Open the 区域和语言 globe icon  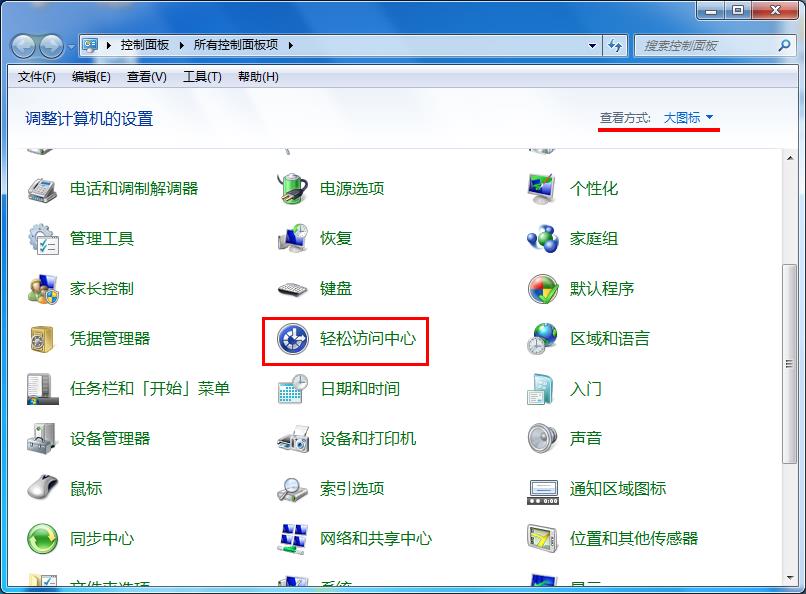tap(542, 339)
